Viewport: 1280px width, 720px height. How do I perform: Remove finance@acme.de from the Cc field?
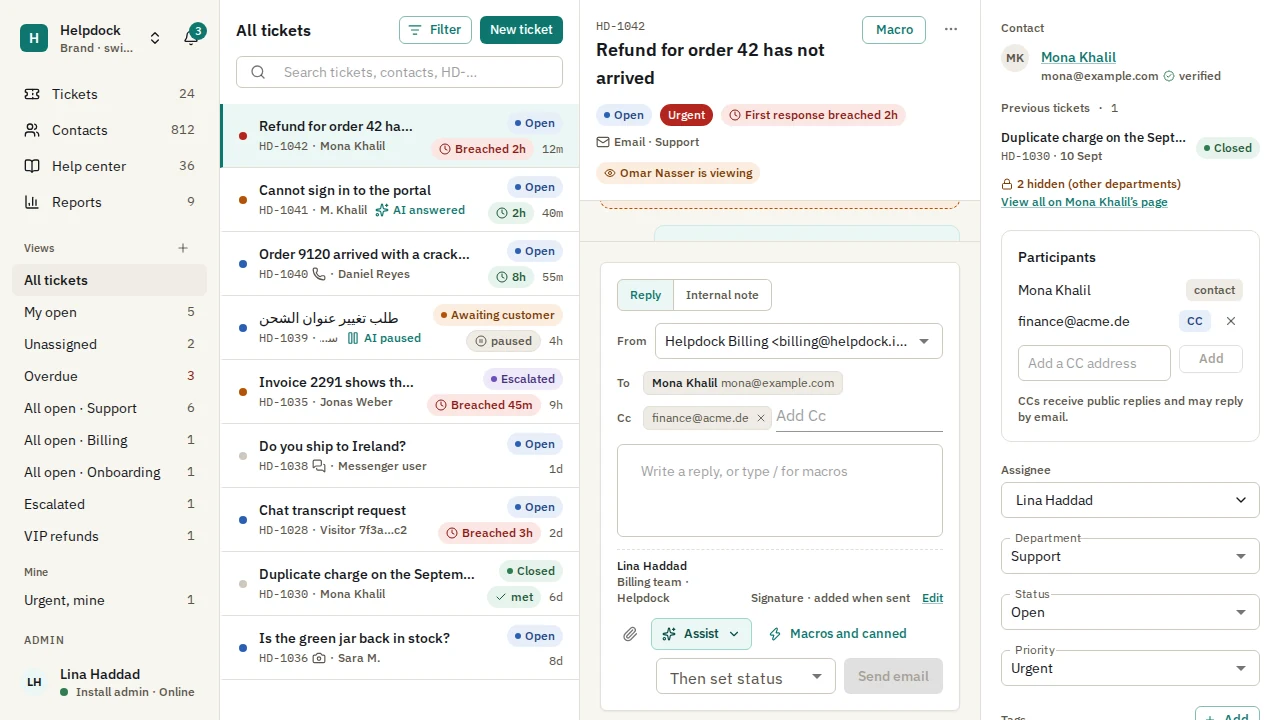(760, 418)
